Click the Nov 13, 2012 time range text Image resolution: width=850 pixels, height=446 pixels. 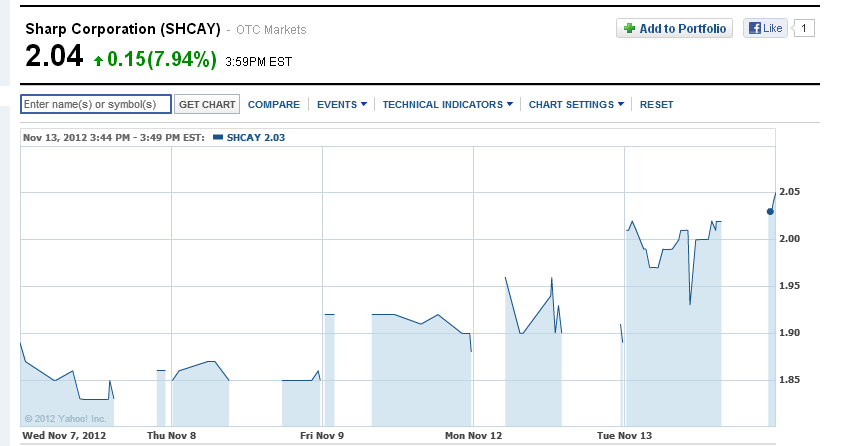[x=114, y=138]
